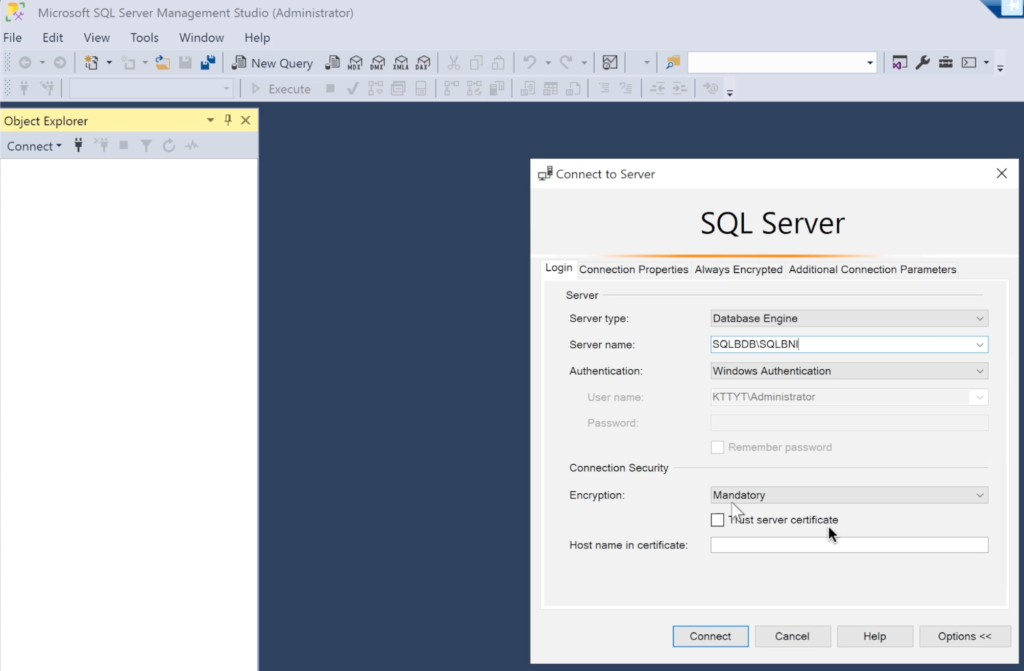The image size is (1024, 671).
Task: Click the Navigate Backward arrow icon
Action: (25, 63)
